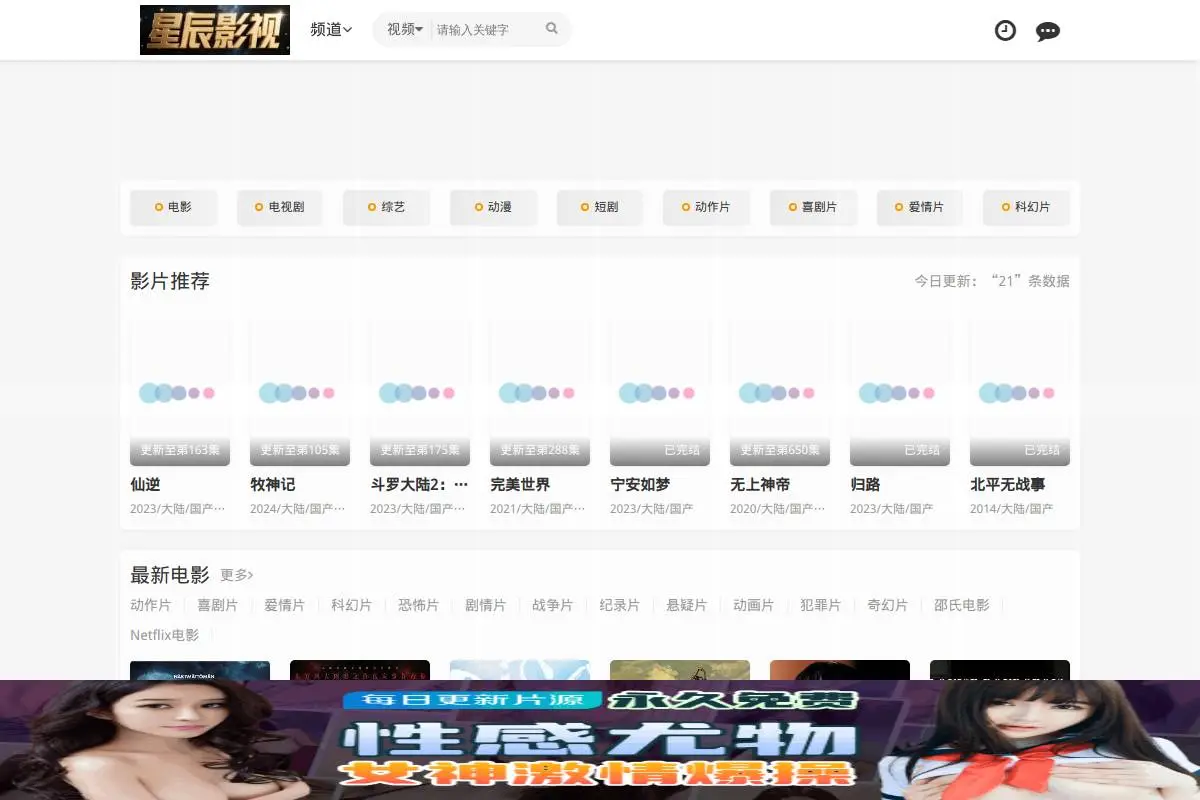Focus the keyword search input field
This screenshot has width=1200, height=800.
[x=487, y=30]
